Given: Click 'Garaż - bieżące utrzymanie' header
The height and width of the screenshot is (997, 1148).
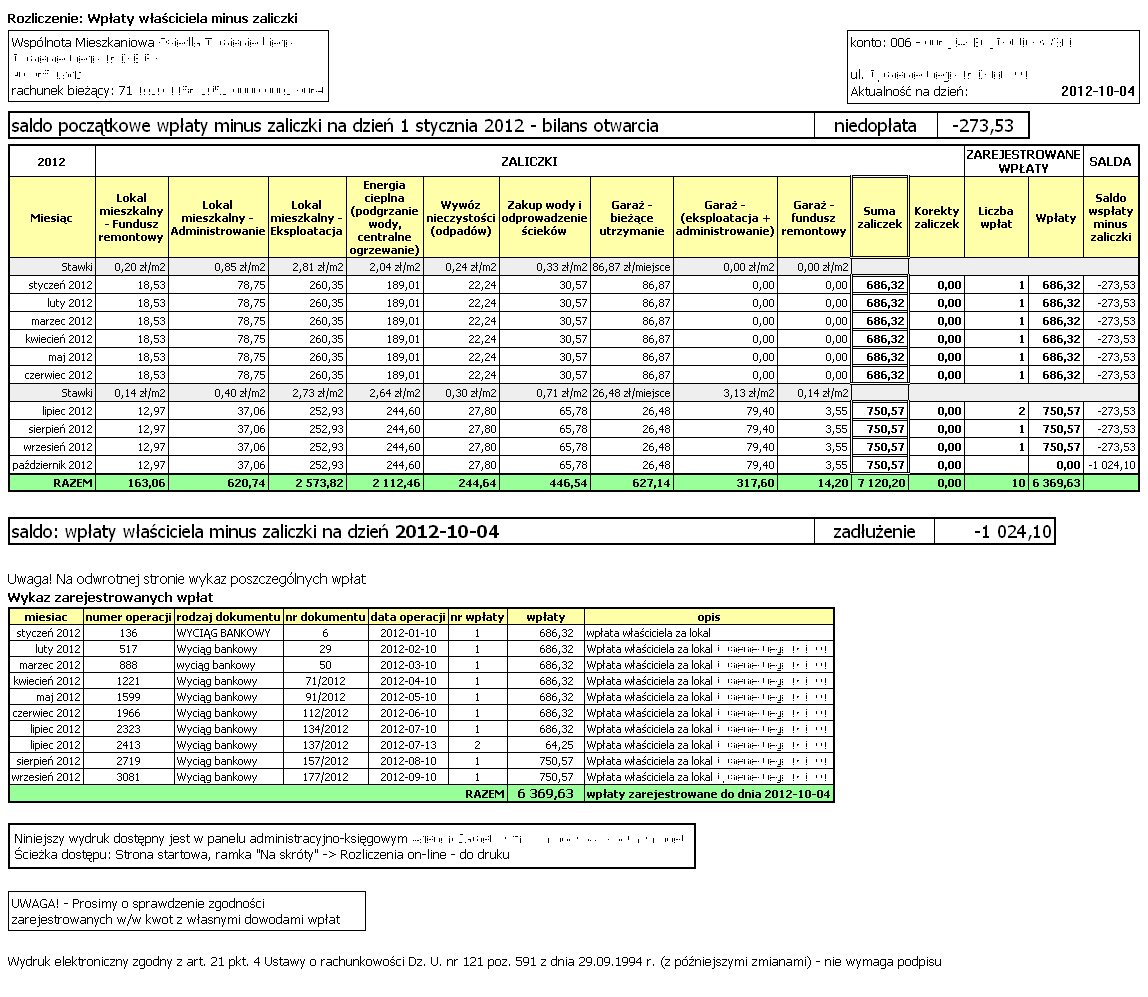Looking at the screenshot, I should 631,217.
